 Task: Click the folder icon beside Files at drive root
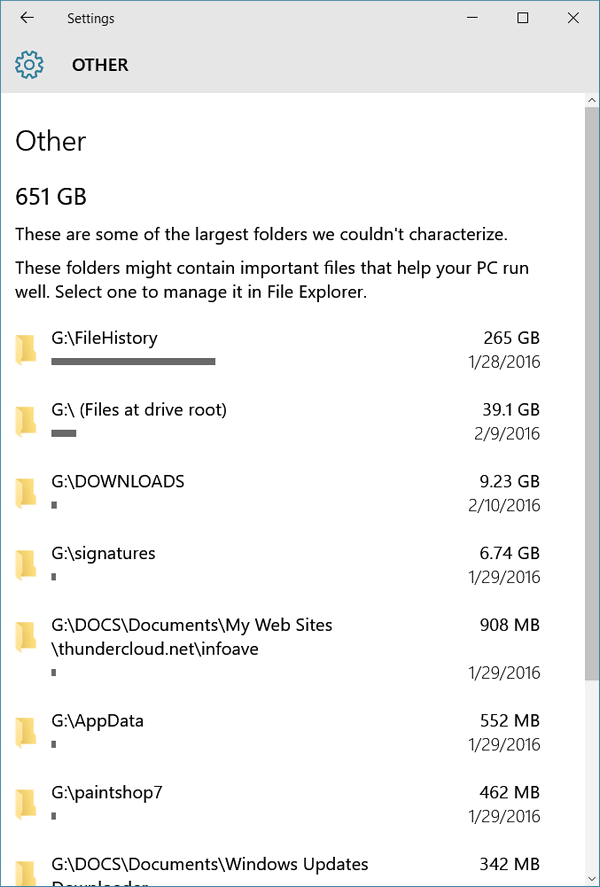coord(26,421)
